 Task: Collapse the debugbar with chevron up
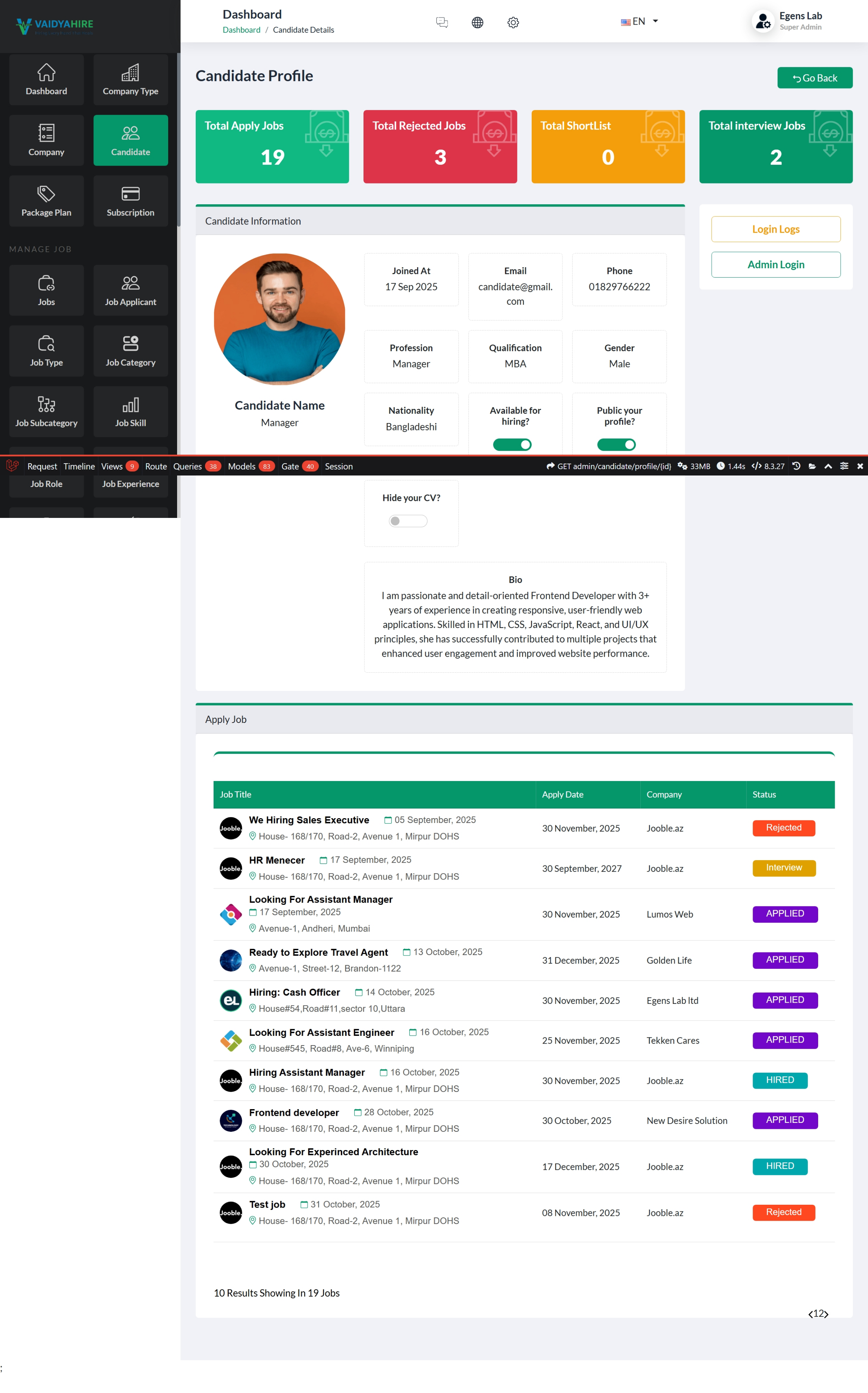click(828, 466)
